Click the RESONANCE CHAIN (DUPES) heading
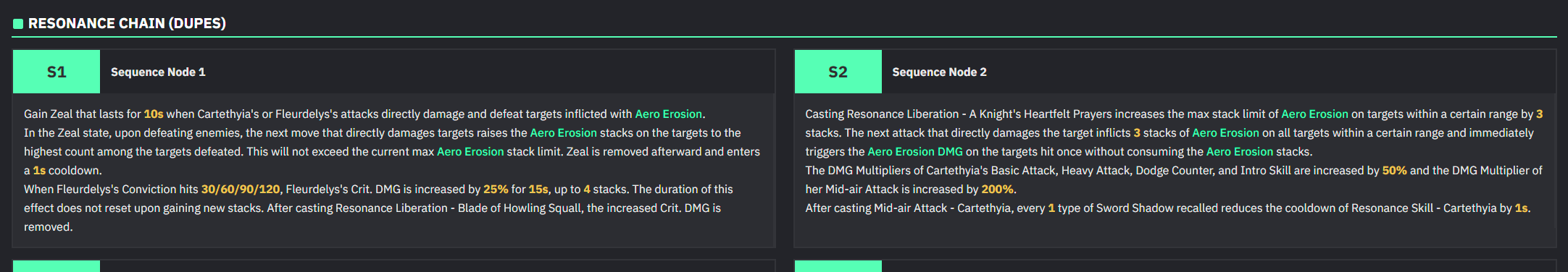 127,23
